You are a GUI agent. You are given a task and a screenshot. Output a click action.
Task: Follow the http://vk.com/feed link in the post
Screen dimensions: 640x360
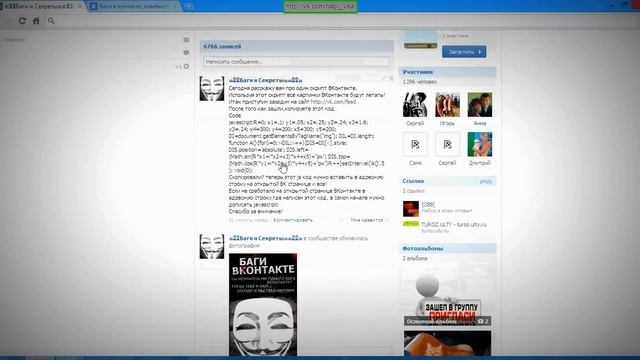click(333, 102)
